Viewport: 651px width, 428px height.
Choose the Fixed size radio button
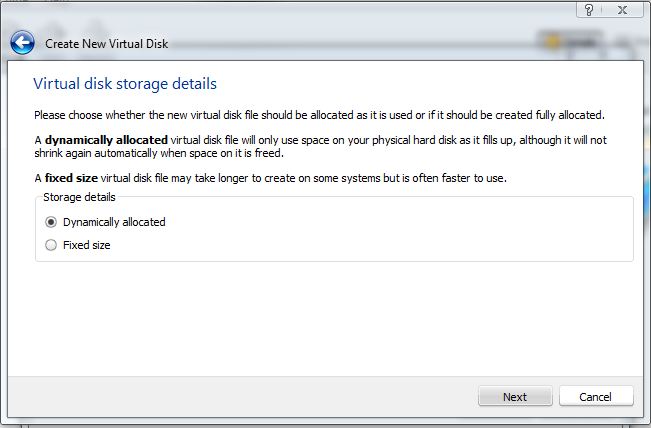pos(51,245)
